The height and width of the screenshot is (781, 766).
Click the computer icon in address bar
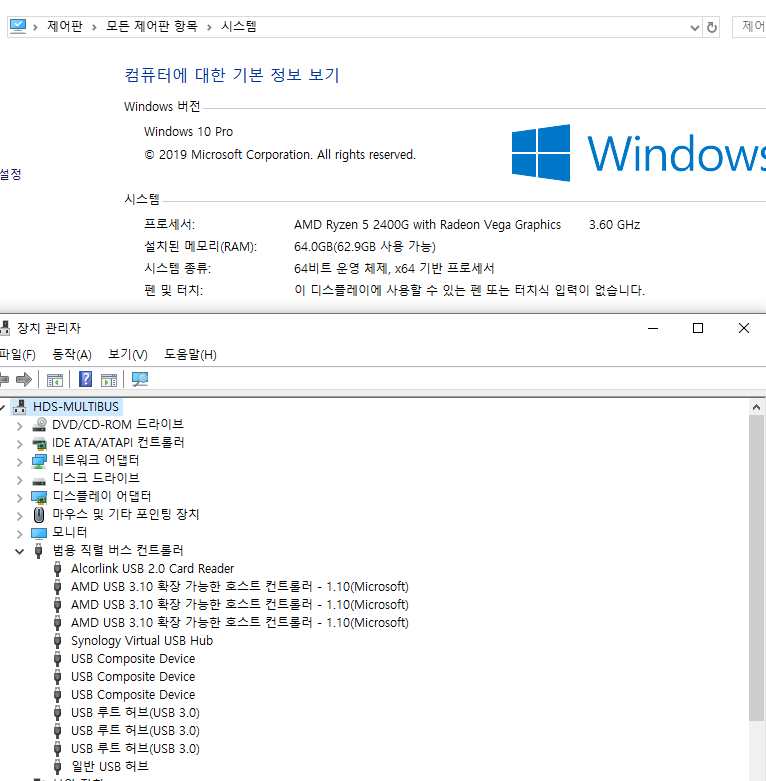[x=17, y=26]
